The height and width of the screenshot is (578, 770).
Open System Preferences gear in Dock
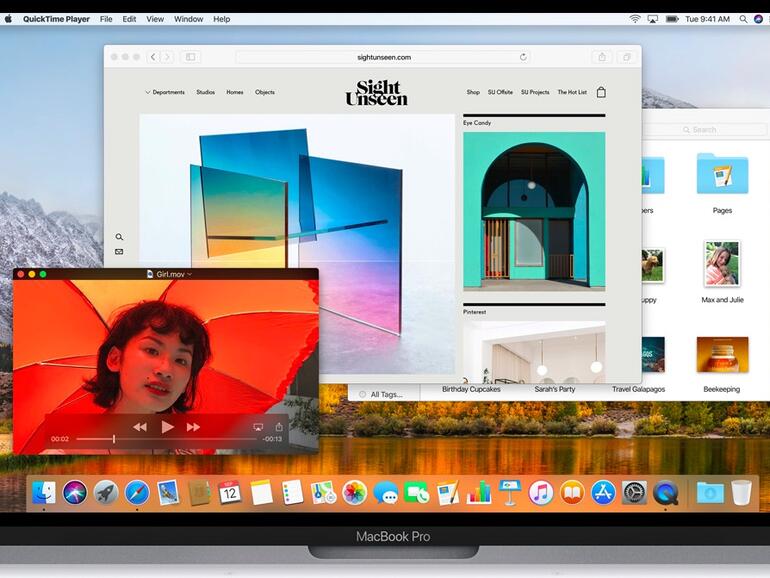coord(634,493)
